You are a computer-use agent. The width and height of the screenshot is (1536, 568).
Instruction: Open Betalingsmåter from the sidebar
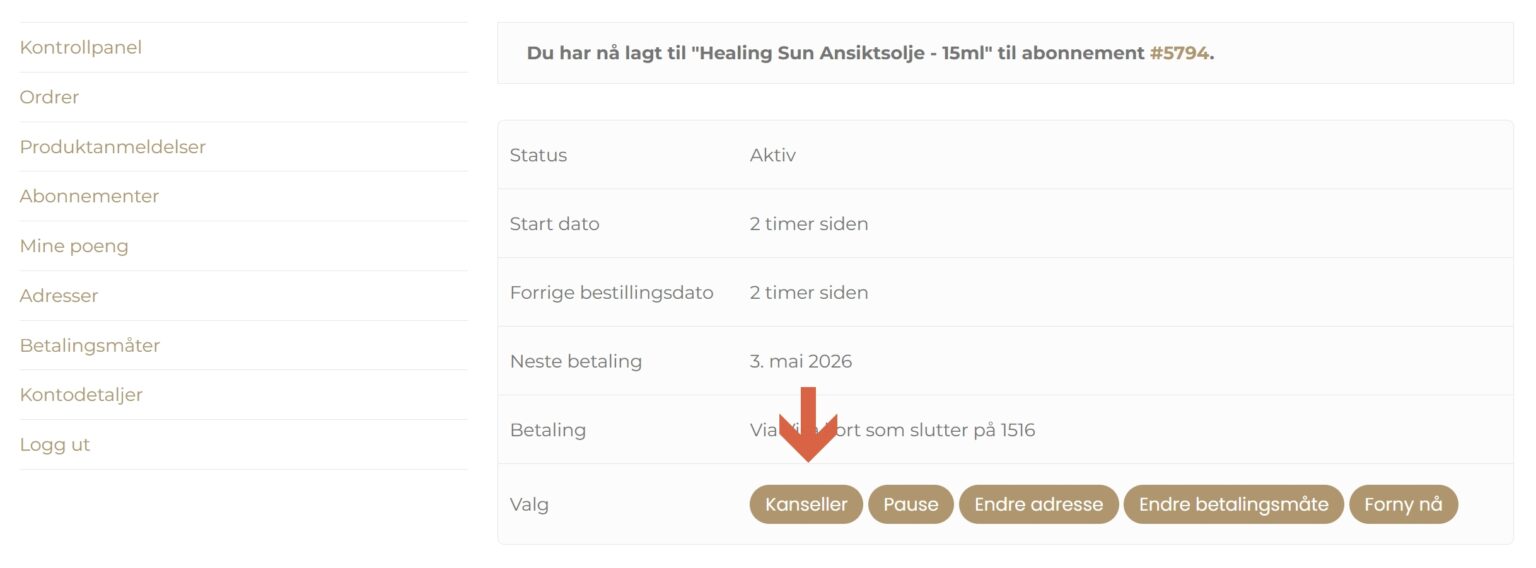click(90, 345)
